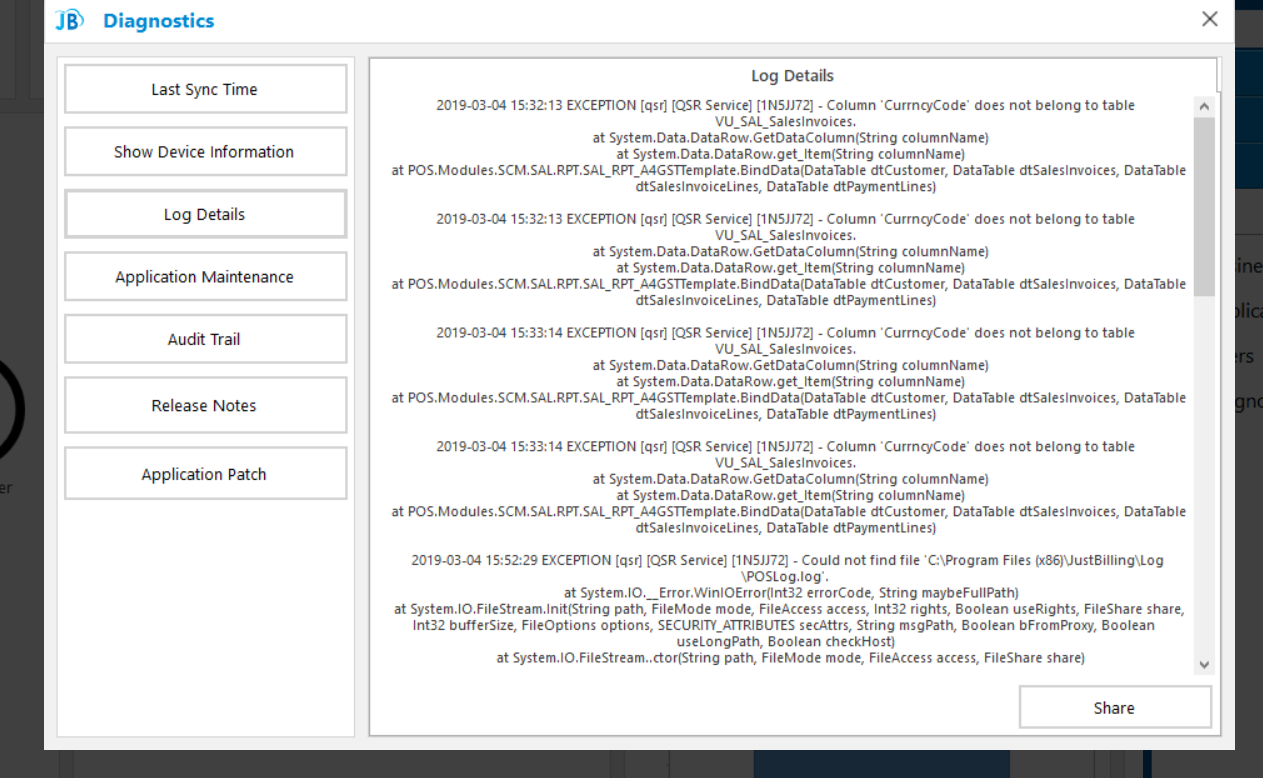Click the 'at System.IO.FileStream..ctor' stack line
Image resolution: width=1263 pixels, height=778 pixels.
point(790,658)
